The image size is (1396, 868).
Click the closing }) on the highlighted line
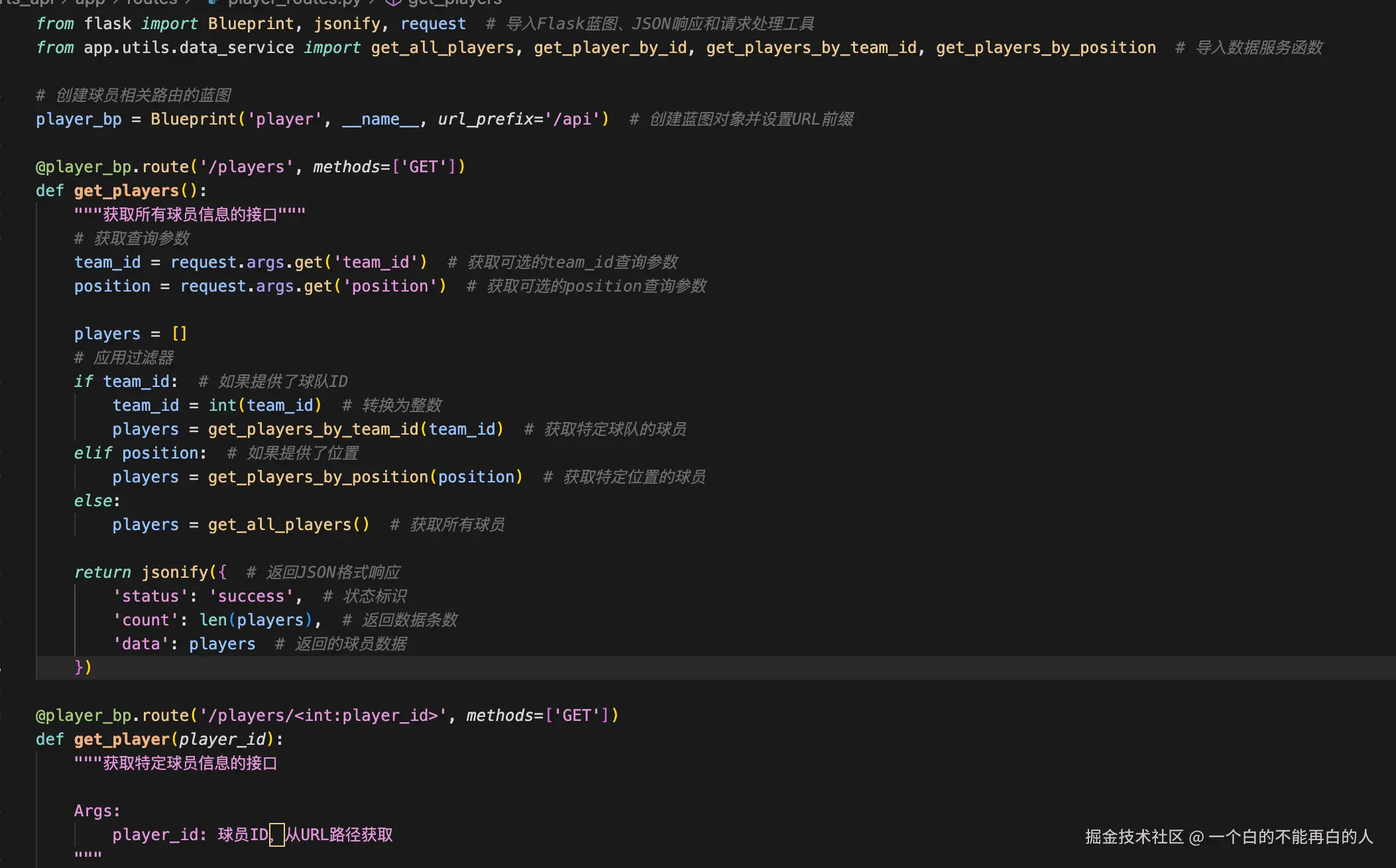click(83, 667)
